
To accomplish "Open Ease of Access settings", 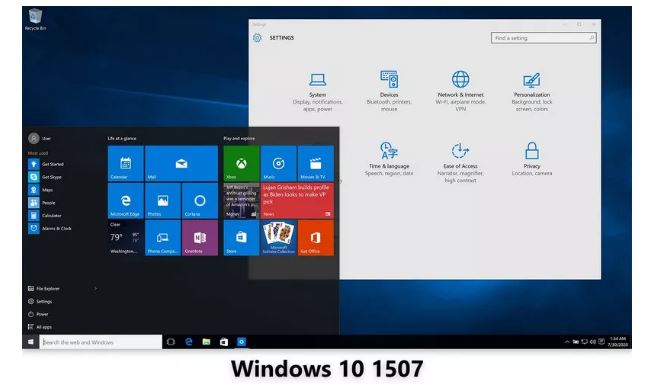I will tap(460, 162).
